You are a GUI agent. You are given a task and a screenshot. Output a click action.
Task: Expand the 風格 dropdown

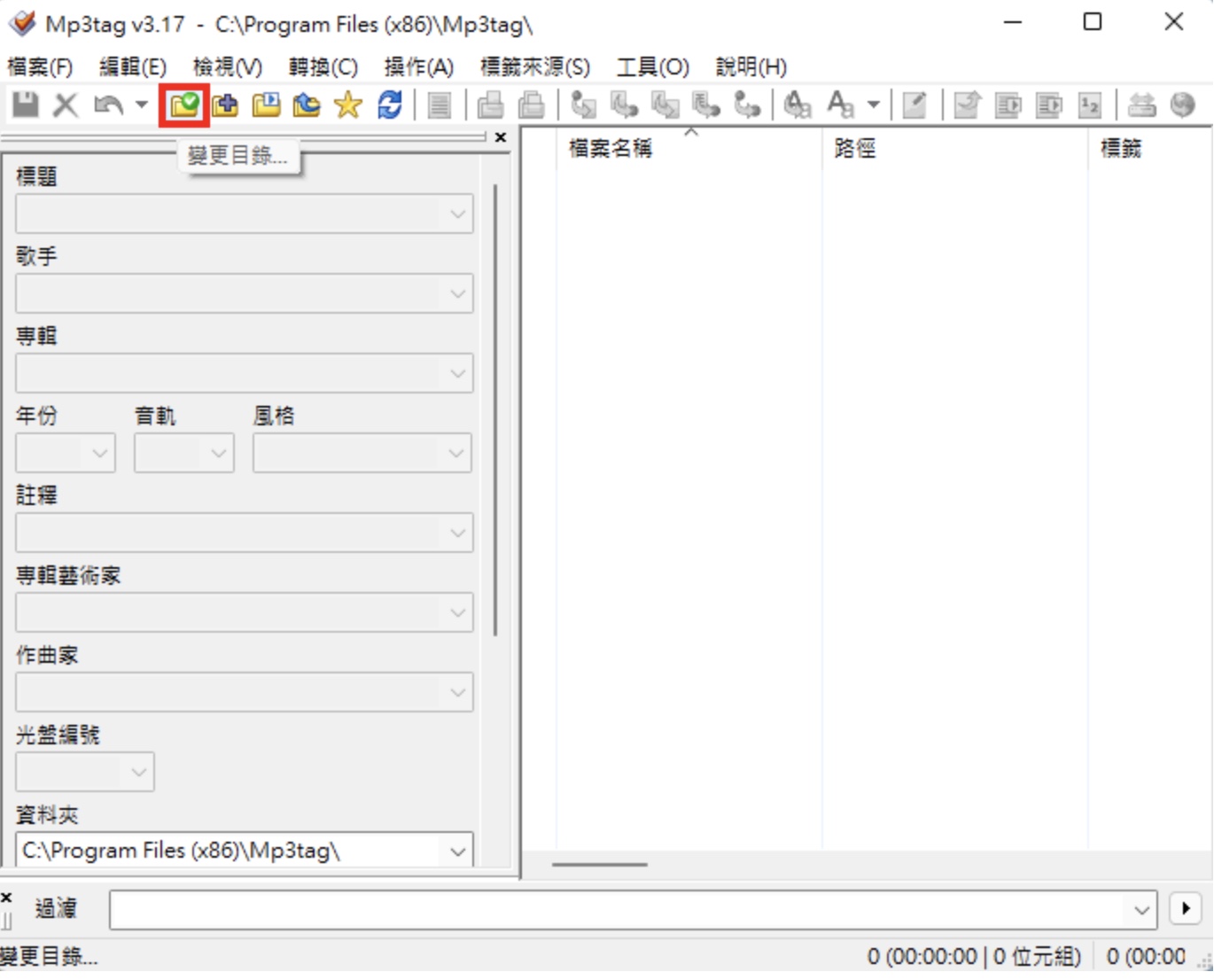tap(456, 453)
